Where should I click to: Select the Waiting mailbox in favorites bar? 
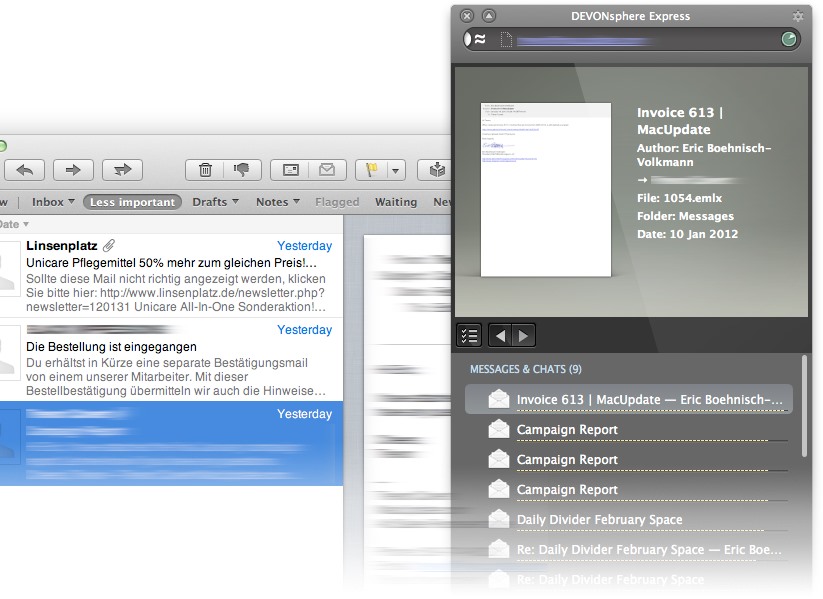click(x=396, y=202)
